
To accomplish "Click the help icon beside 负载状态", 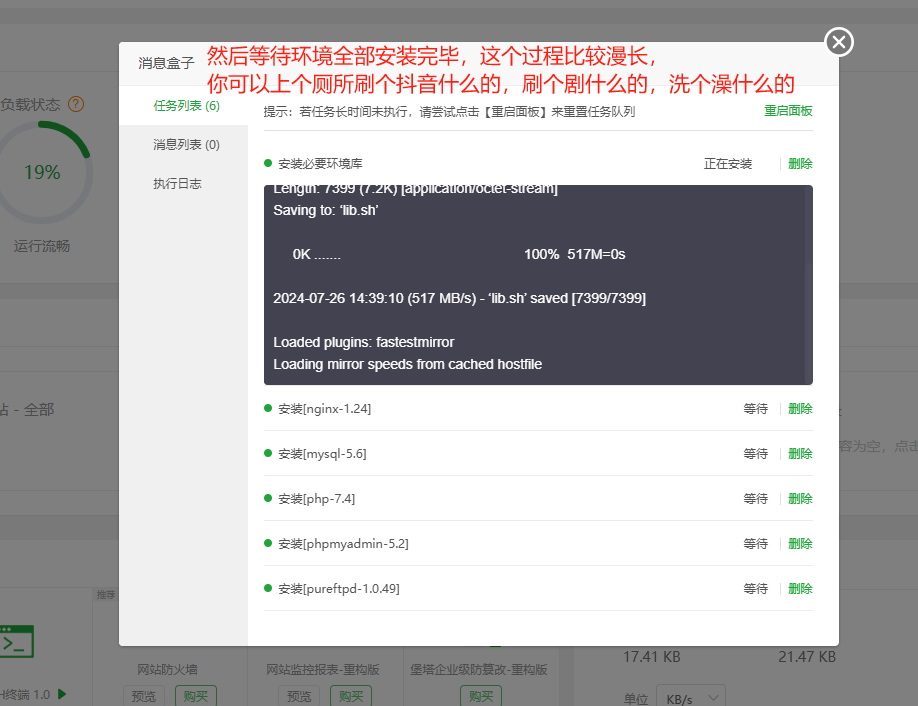I will pos(76,104).
